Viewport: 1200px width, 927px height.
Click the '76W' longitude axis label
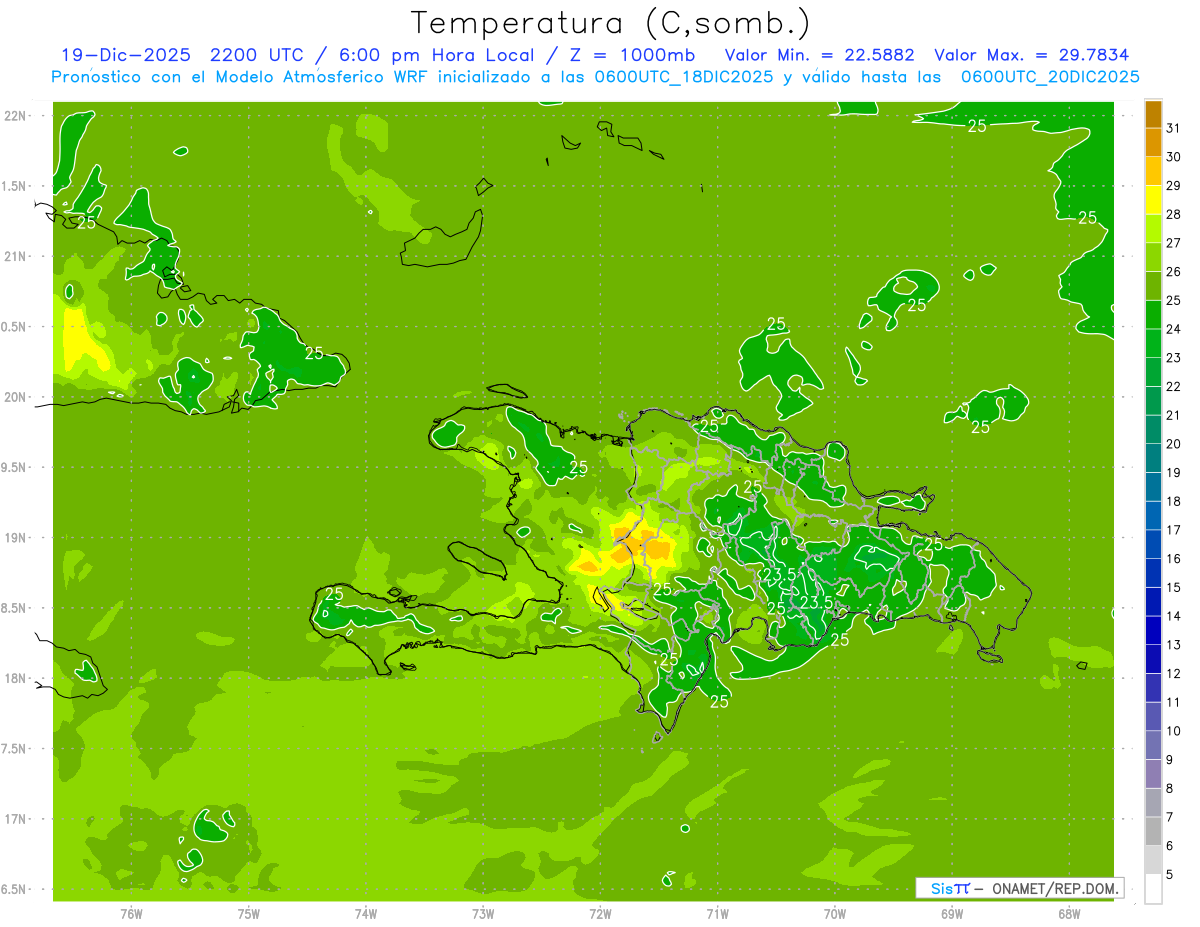(131, 913)
